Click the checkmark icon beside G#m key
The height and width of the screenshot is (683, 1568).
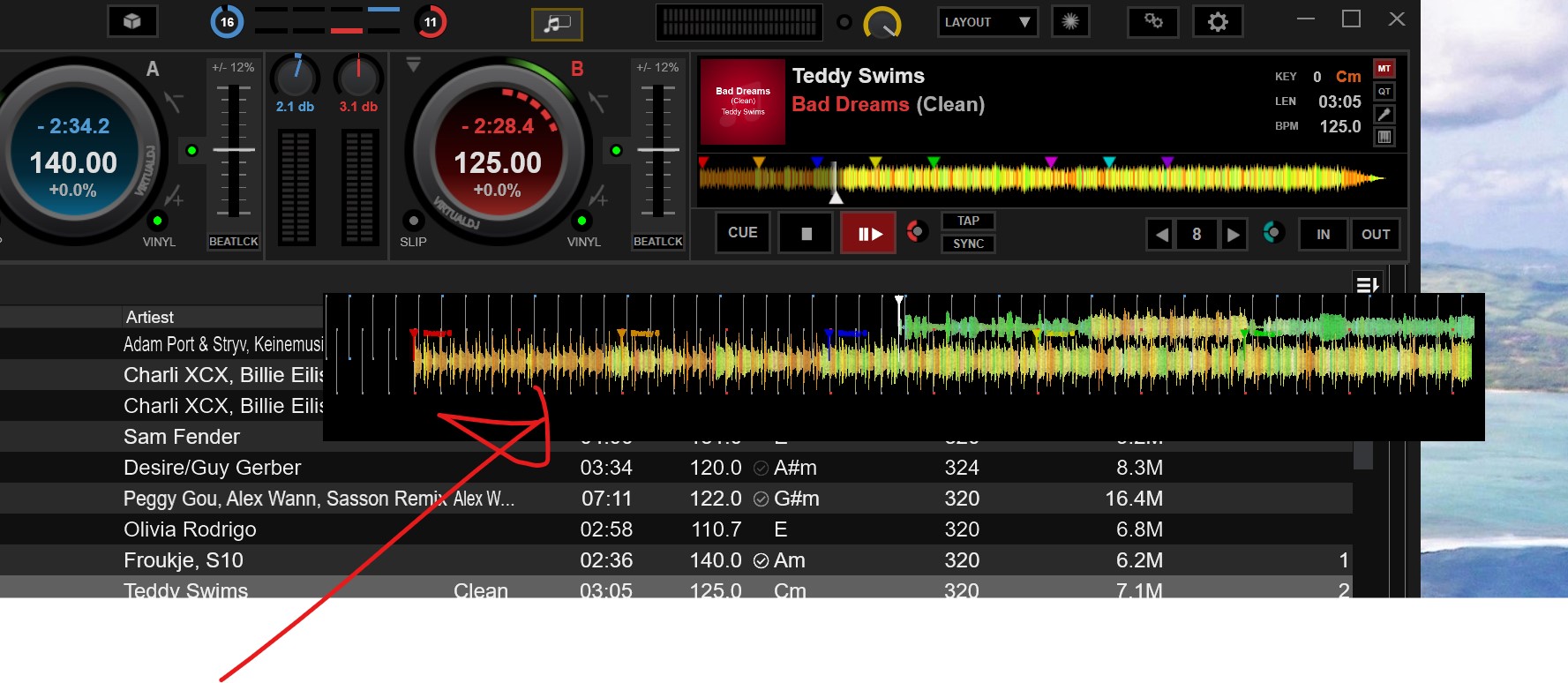(x=761, y=499)
